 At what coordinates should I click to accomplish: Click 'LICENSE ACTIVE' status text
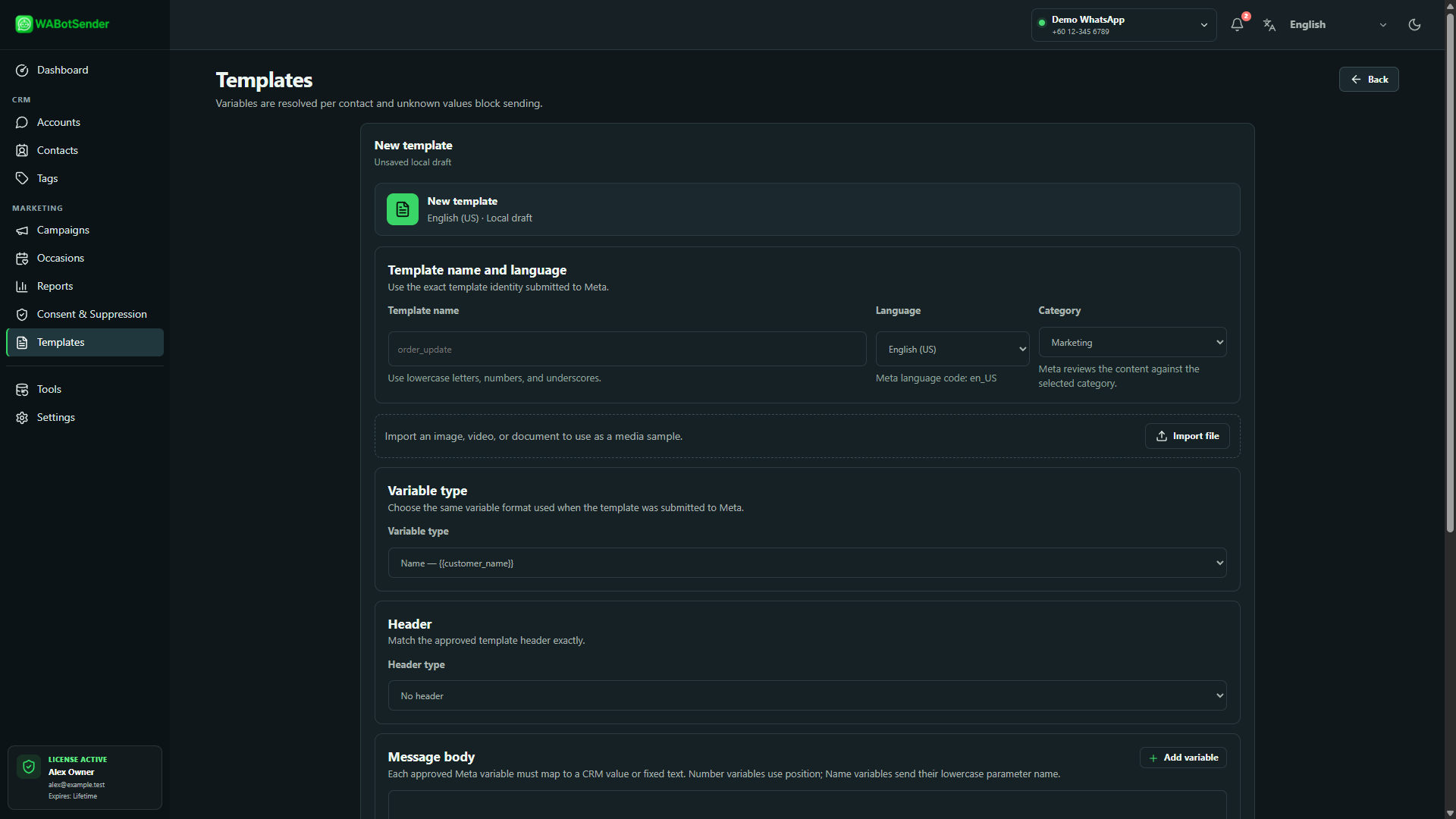pyautogui.click(x=77, y=759)
